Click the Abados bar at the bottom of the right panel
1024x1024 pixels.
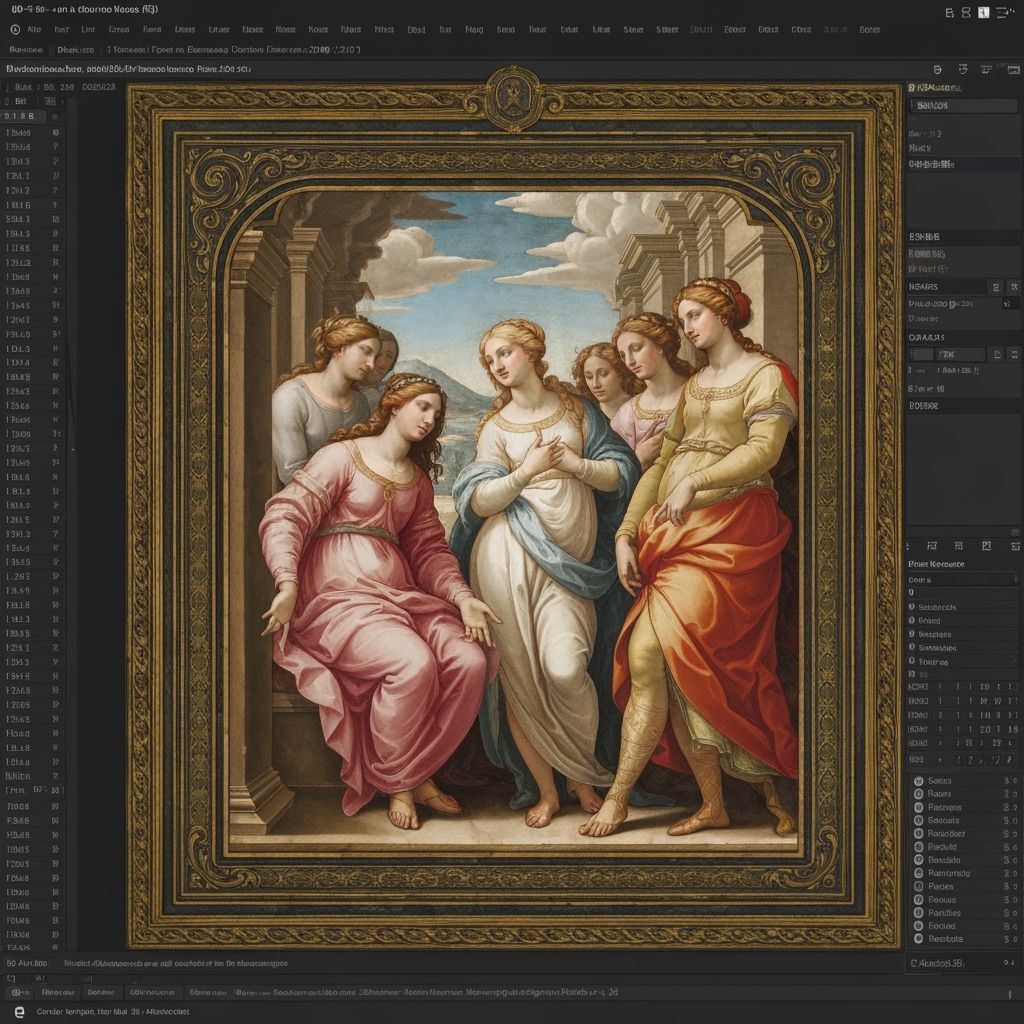point(960,964)
